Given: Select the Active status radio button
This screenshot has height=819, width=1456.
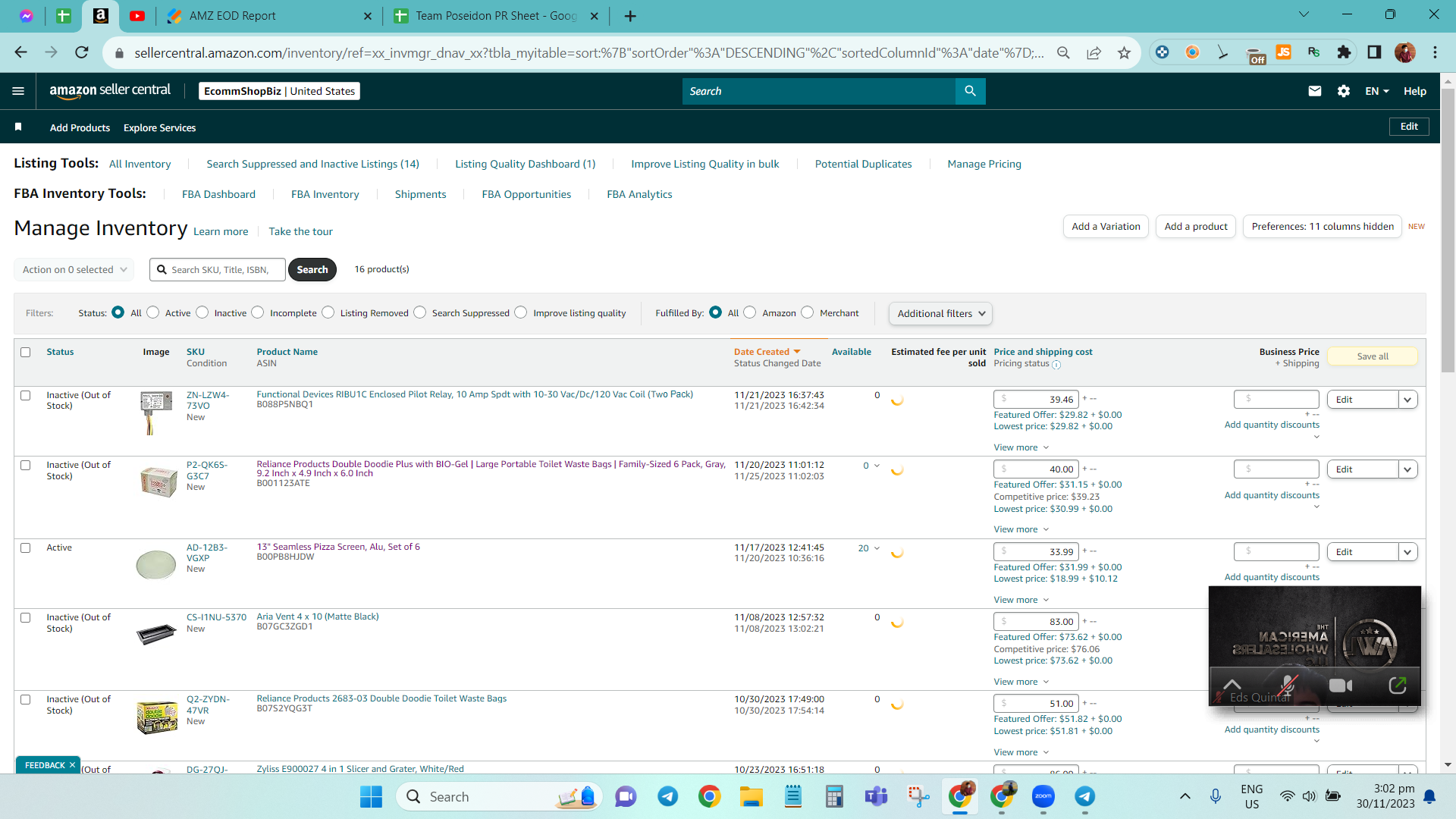Looking at the screenshot, I should point(153,312).
